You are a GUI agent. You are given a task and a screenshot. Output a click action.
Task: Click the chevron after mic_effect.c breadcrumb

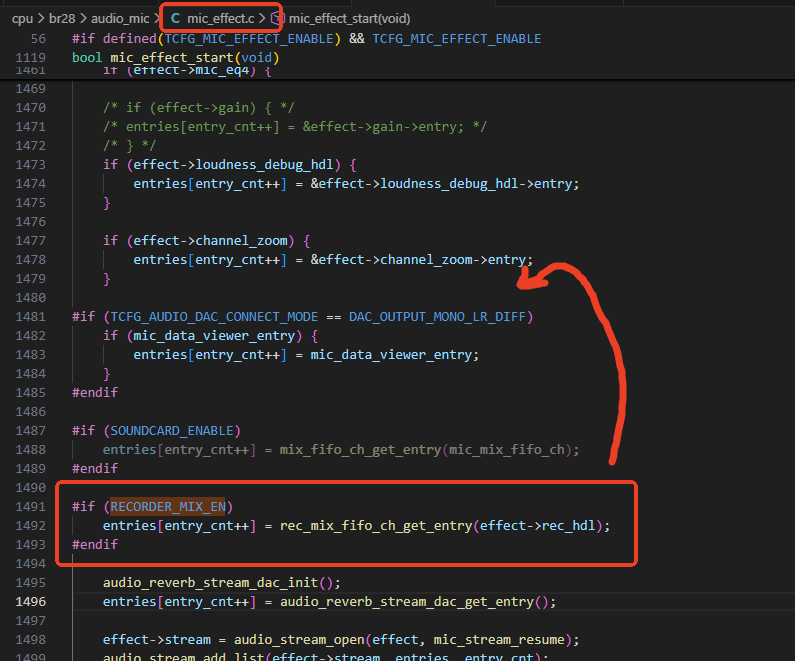[x=262, y=19]
